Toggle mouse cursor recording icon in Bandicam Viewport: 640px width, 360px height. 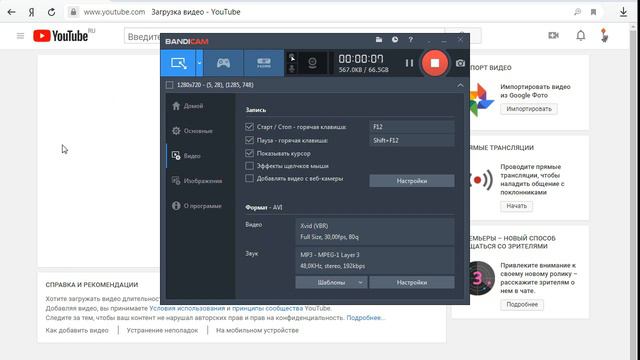tap(292, 58)
